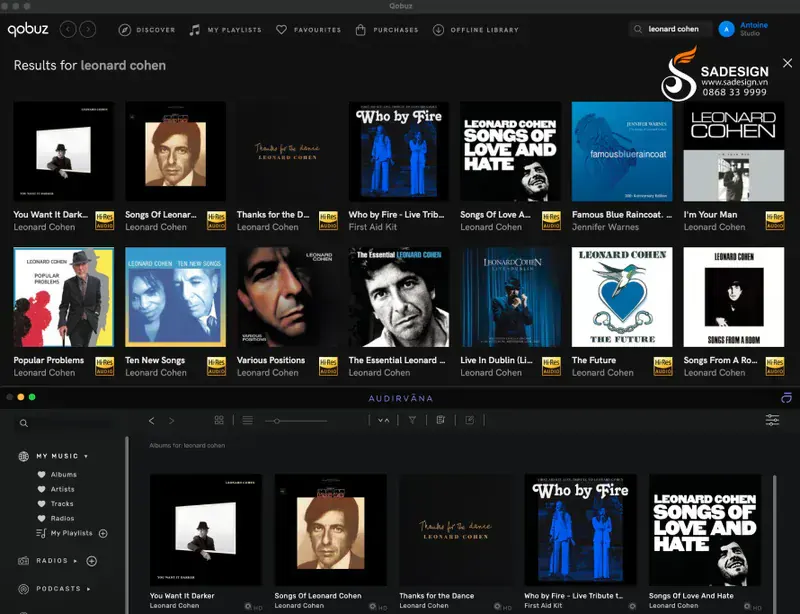Click Audirvana sidebar search magnifier icon
Screen dimensions: 800x614
[24, 424]
